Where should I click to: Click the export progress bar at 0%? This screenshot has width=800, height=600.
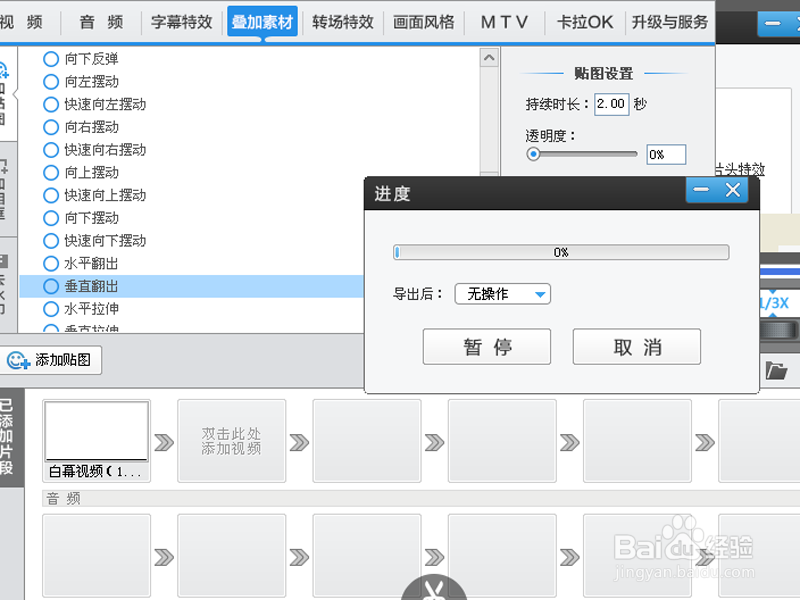561,253
